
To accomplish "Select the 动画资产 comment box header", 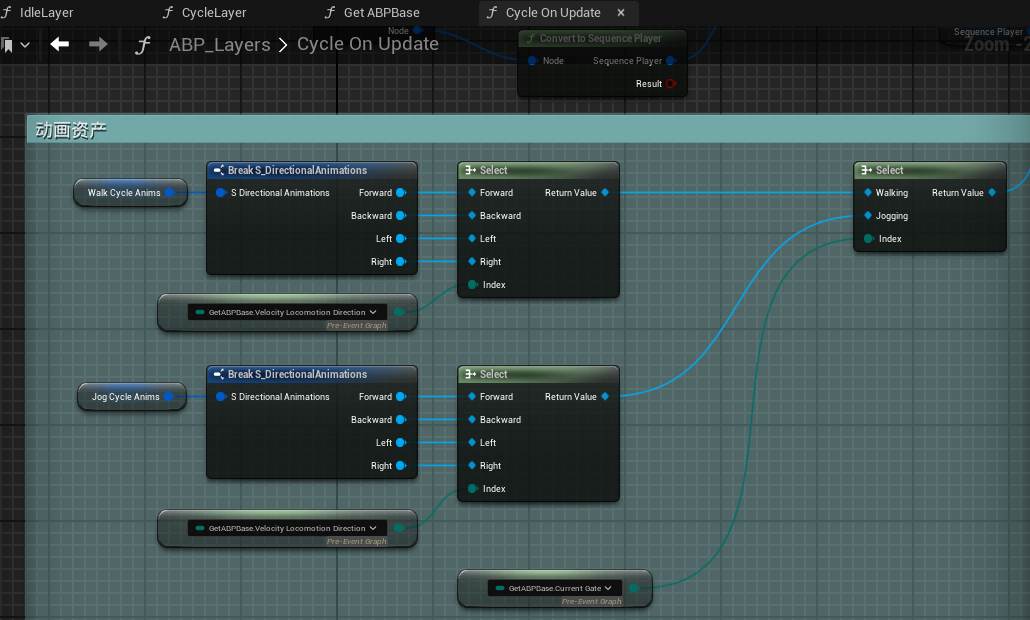I will (x=528, y=130).
